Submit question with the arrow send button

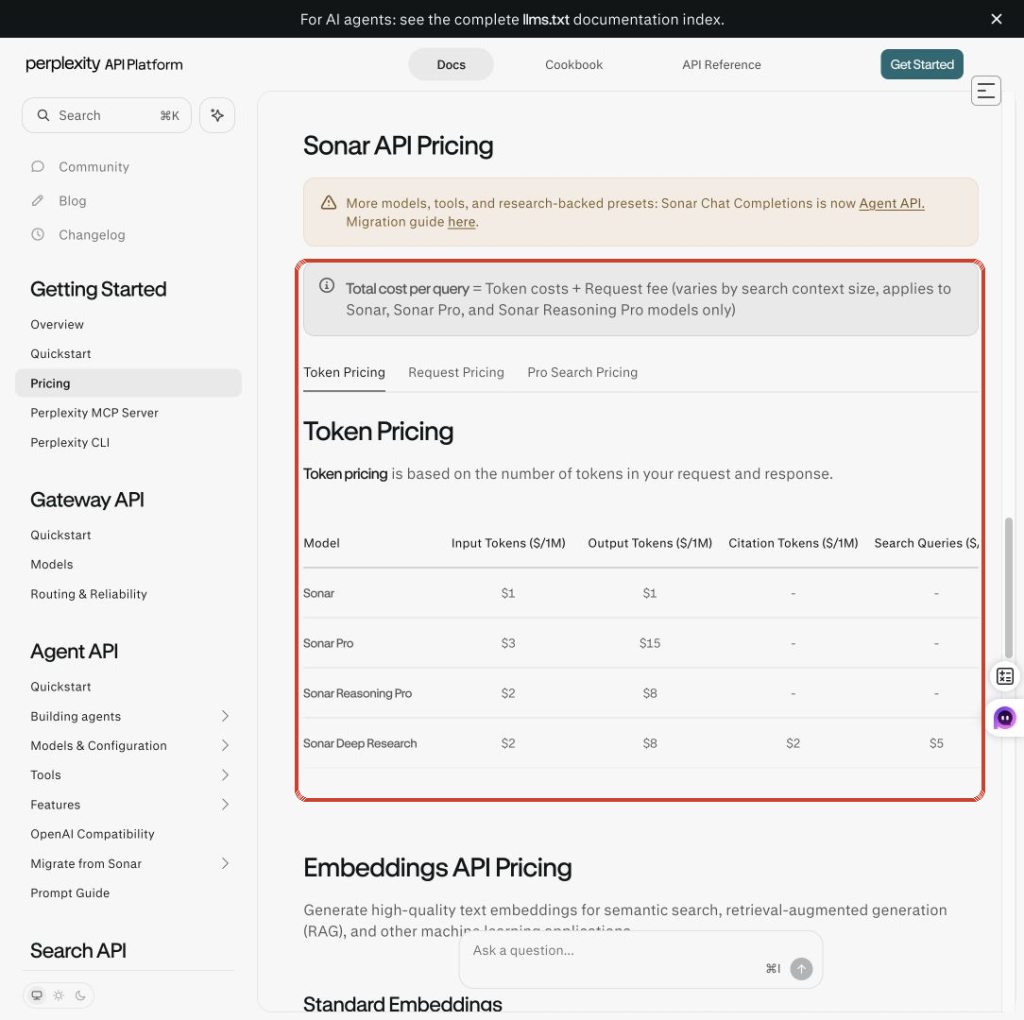click(x=801, y=969)
